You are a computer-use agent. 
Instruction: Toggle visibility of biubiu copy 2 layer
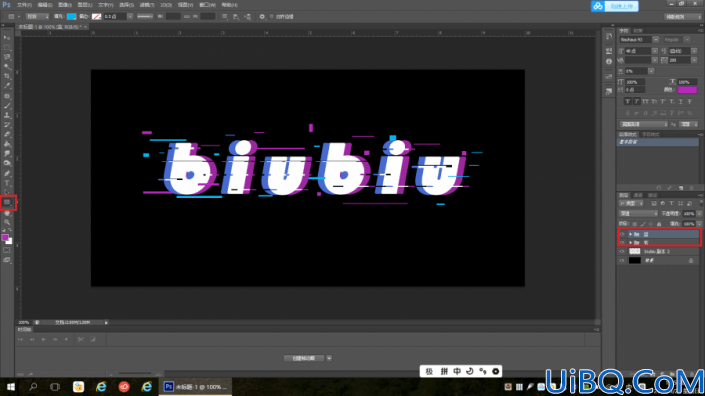[x=622, y=251]
